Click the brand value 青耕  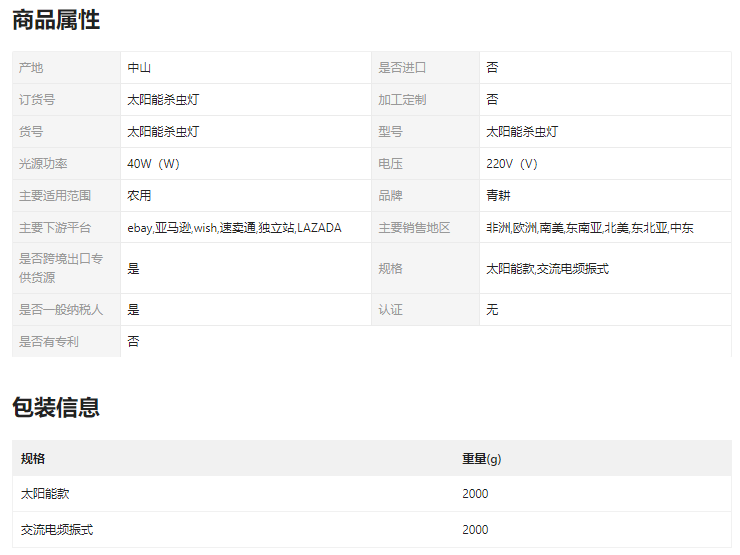point(498,196)
